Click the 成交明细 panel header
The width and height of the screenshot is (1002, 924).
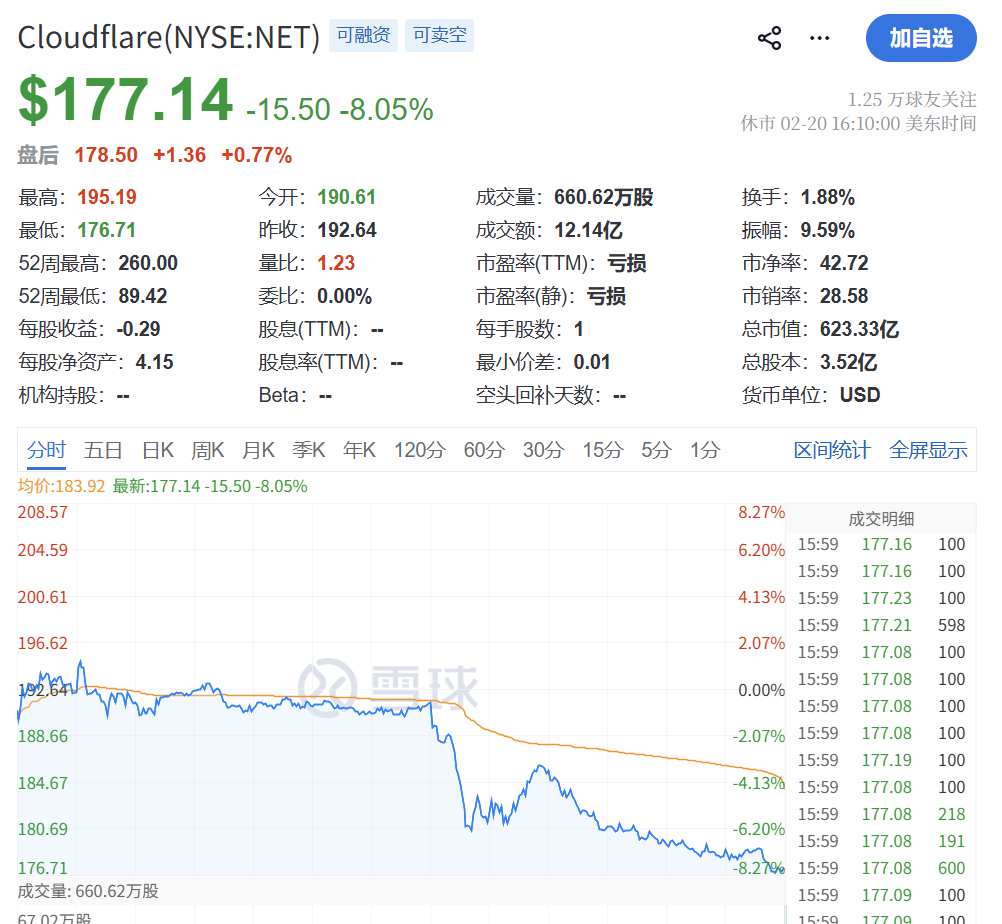coord(881,519)
